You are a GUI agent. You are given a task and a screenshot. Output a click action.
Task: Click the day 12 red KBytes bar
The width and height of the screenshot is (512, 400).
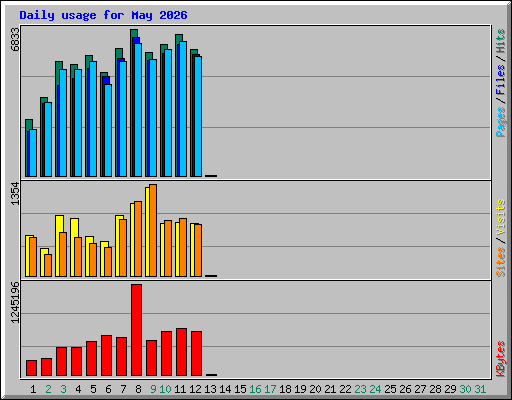(x=197, y=354)
